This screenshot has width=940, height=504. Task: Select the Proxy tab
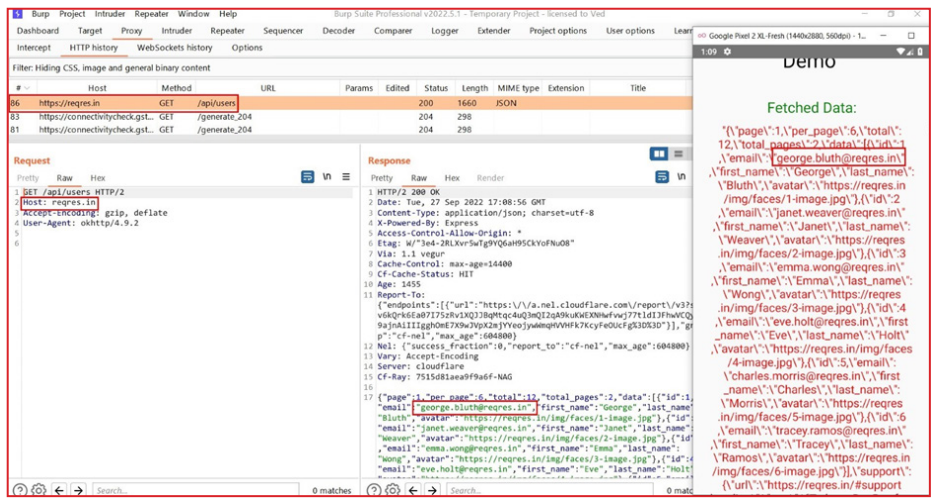point(131,31)
